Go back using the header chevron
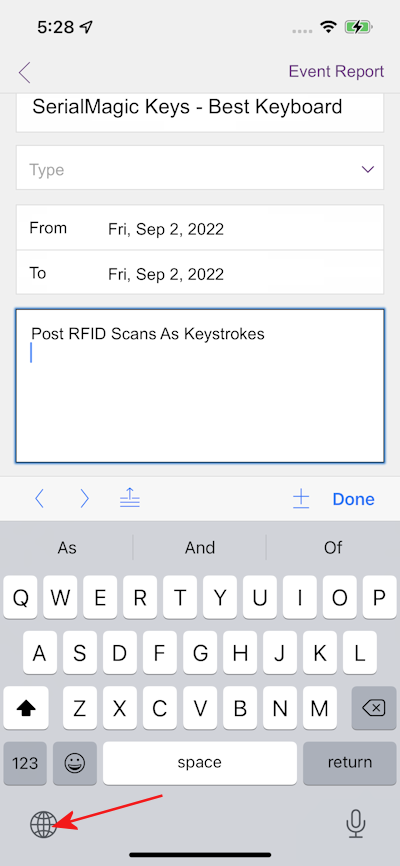 pos(24,72)
